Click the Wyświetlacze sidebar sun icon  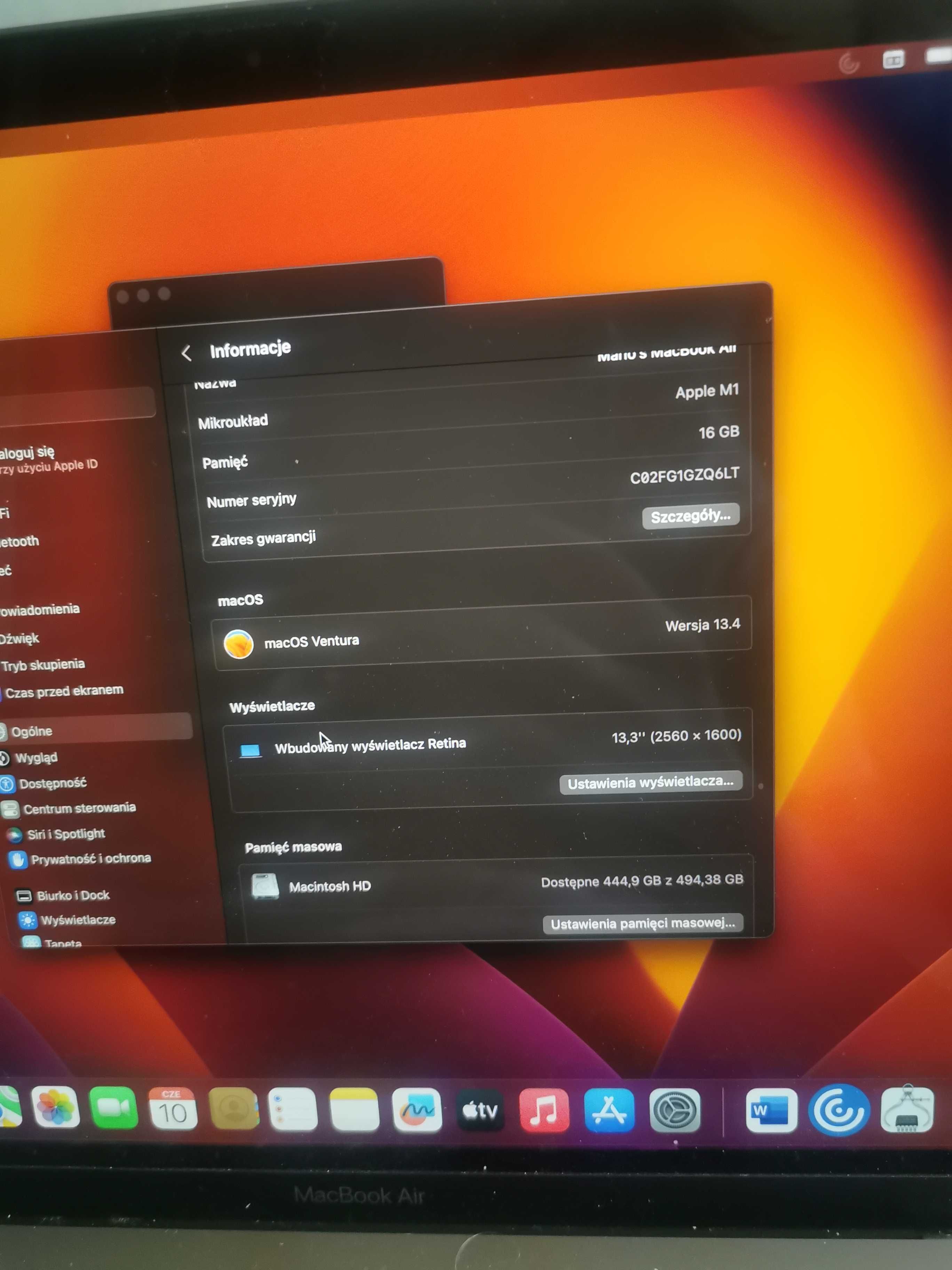27,920
